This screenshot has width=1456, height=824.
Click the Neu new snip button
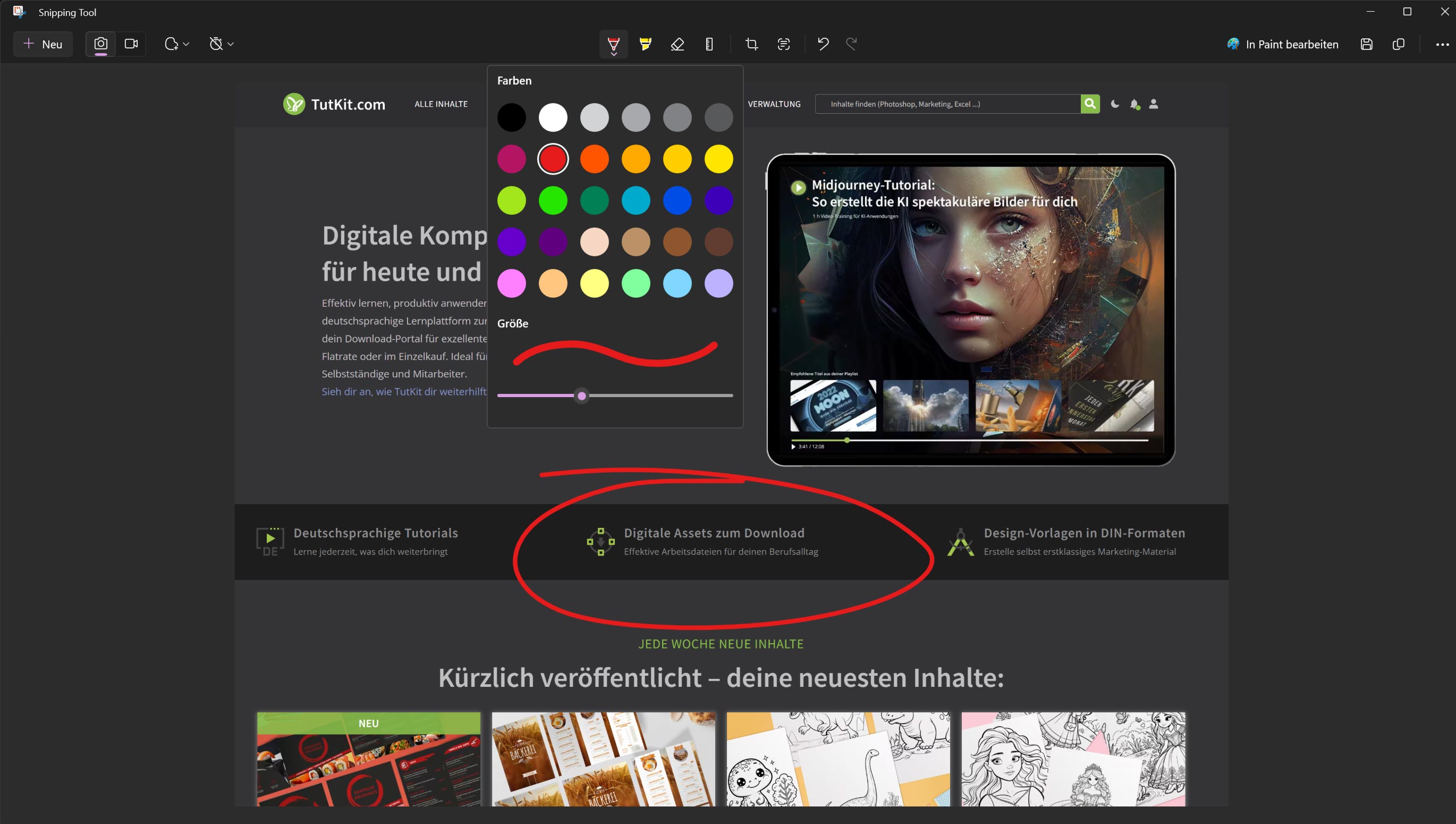[43, 44]
